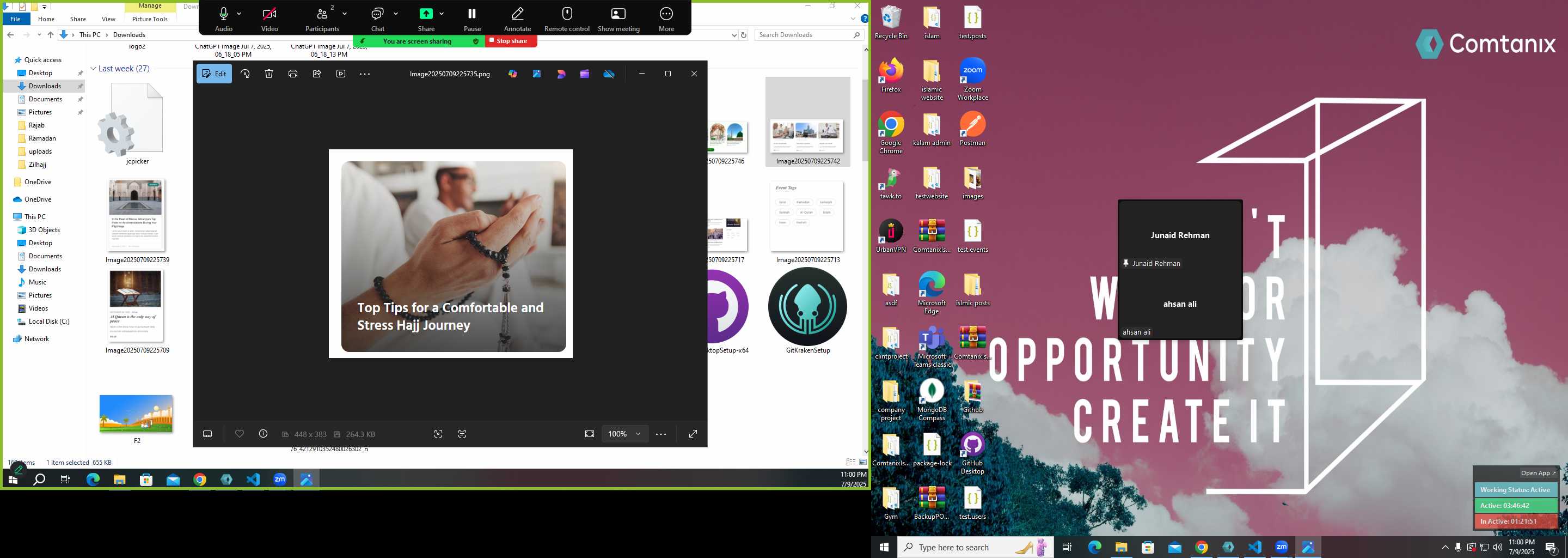The image size is (1568, 558).
Task: Open Picture Tools tab in Explorer
Action: (x=150, y=19)
